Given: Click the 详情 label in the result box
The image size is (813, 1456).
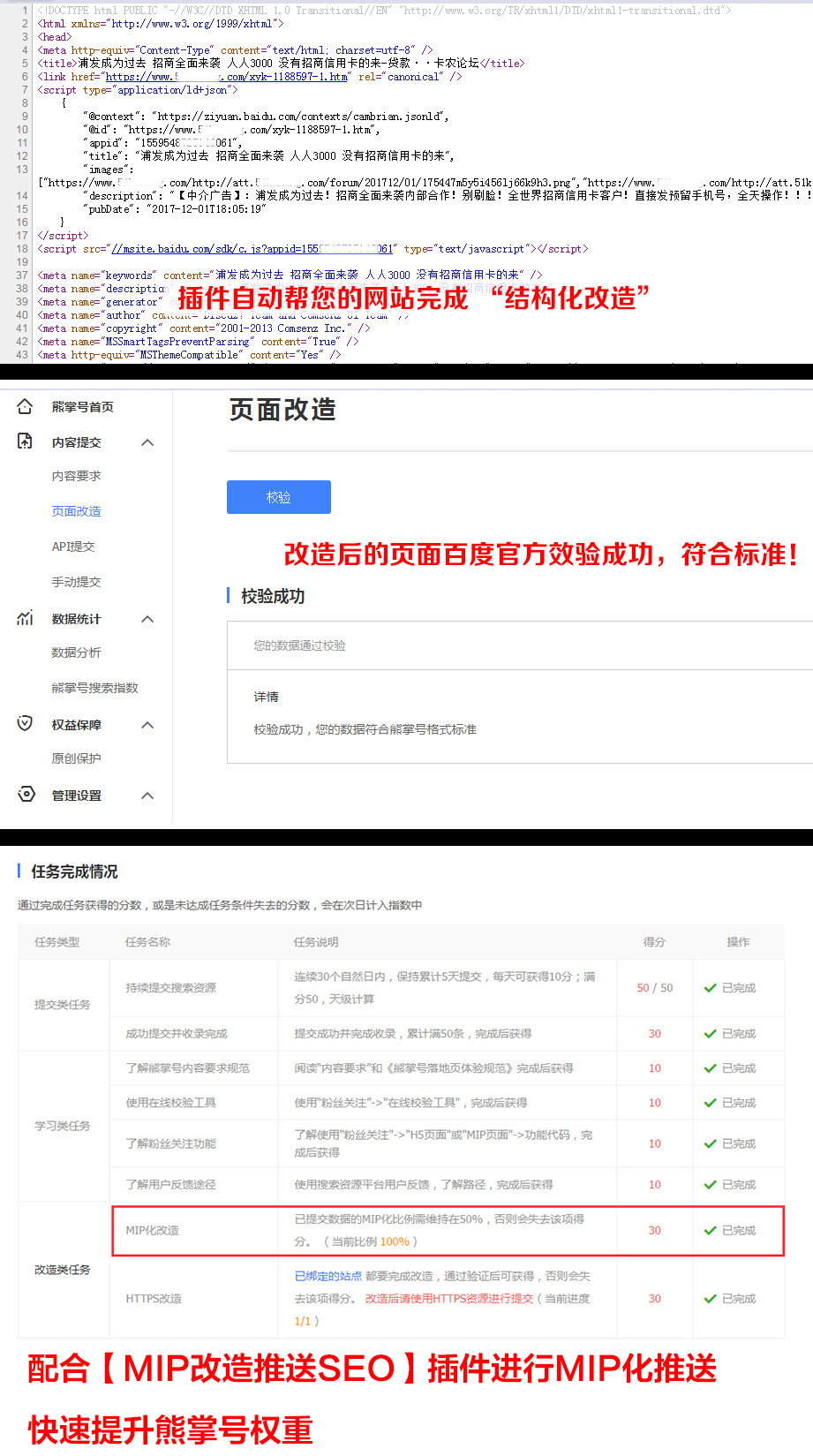Looking at the screenshot, I should point(266,697).
